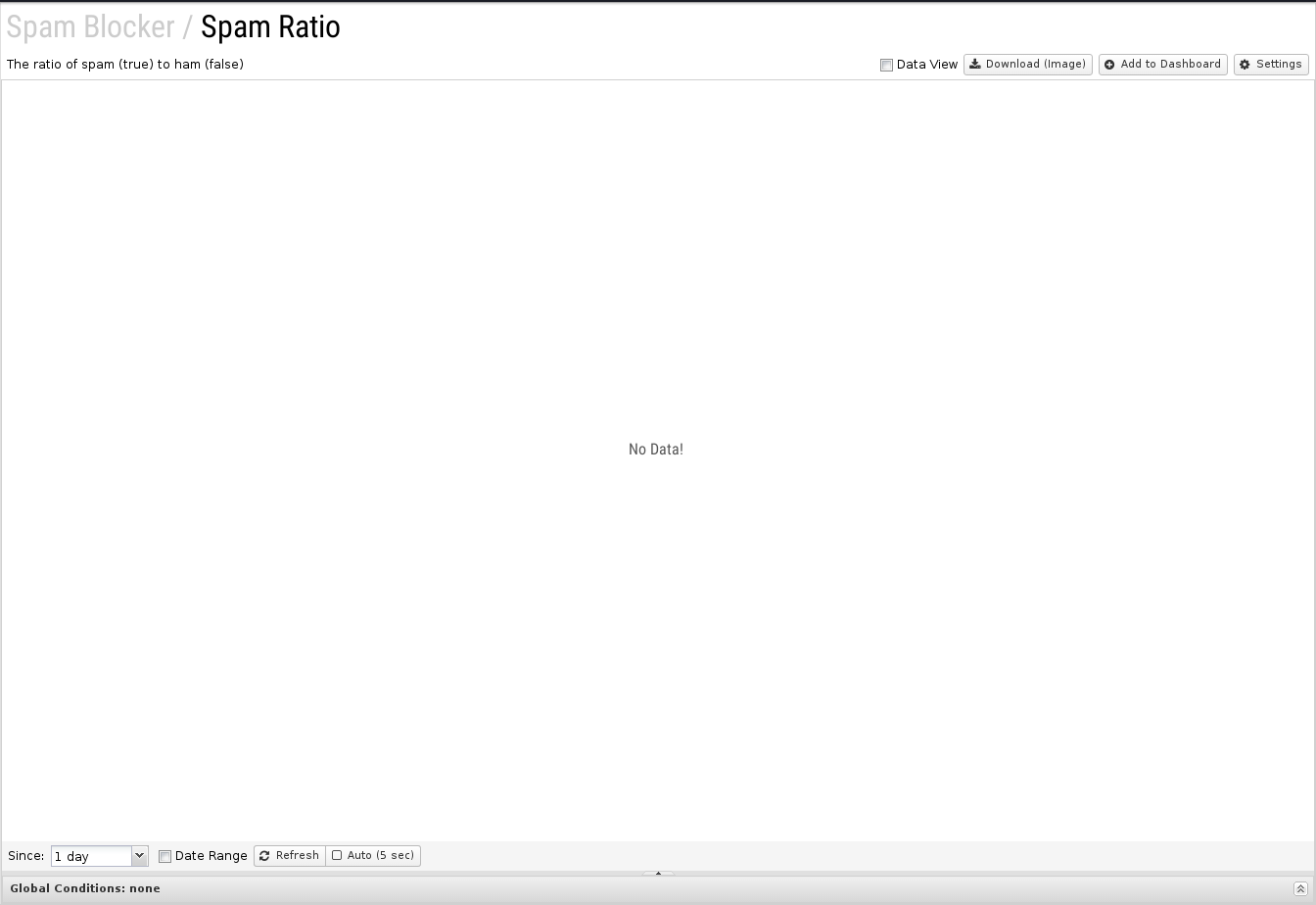The width and height of the screenshot is (1316, 905).
Task: Enable the Data View checkbox
Action: tap(886, 65)
